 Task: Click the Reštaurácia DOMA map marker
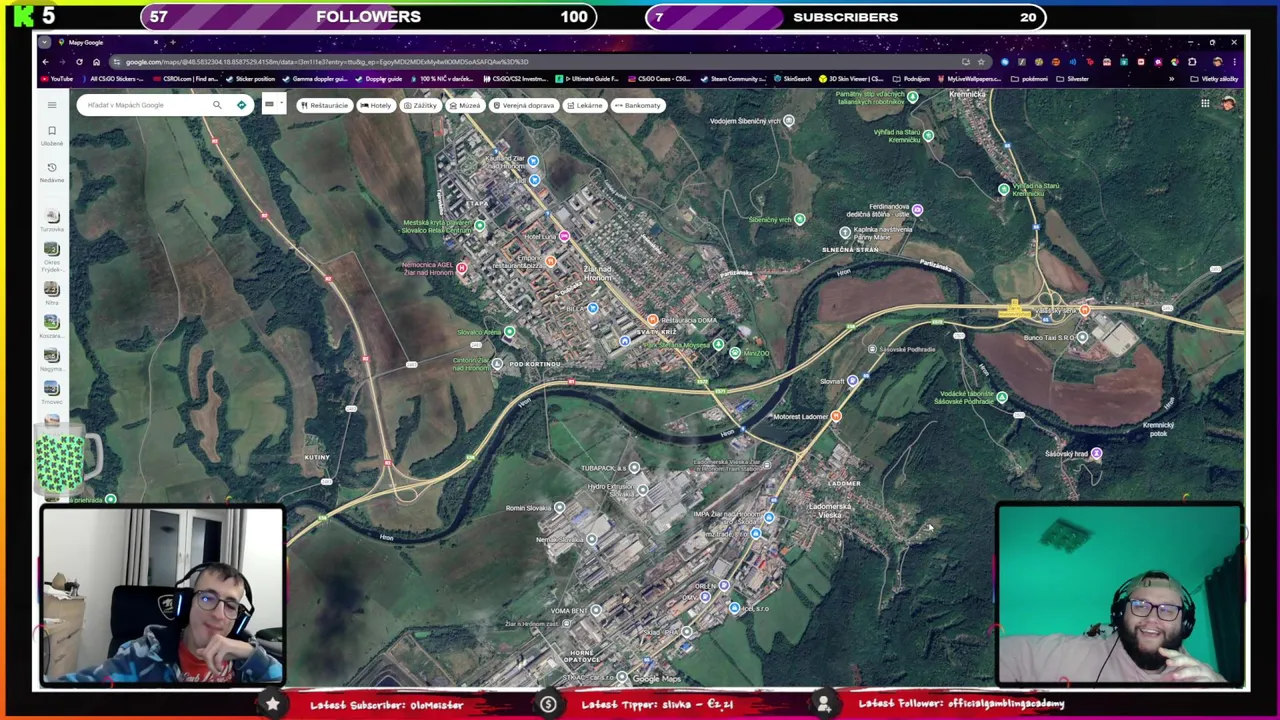(652, 320)
